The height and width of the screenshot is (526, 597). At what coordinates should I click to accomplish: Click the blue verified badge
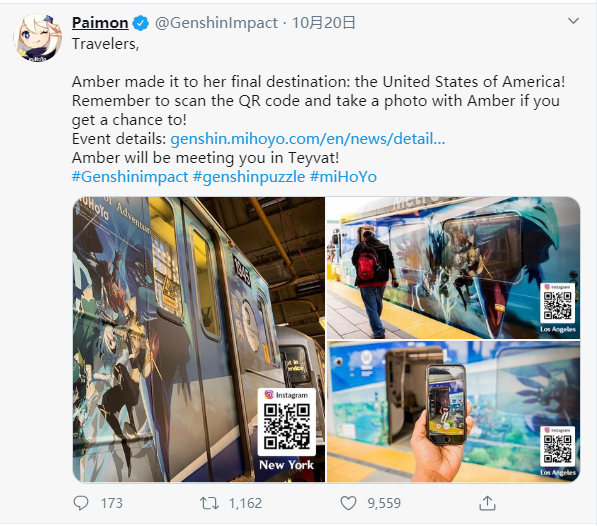pyautogui.click(x=140, y=23)
